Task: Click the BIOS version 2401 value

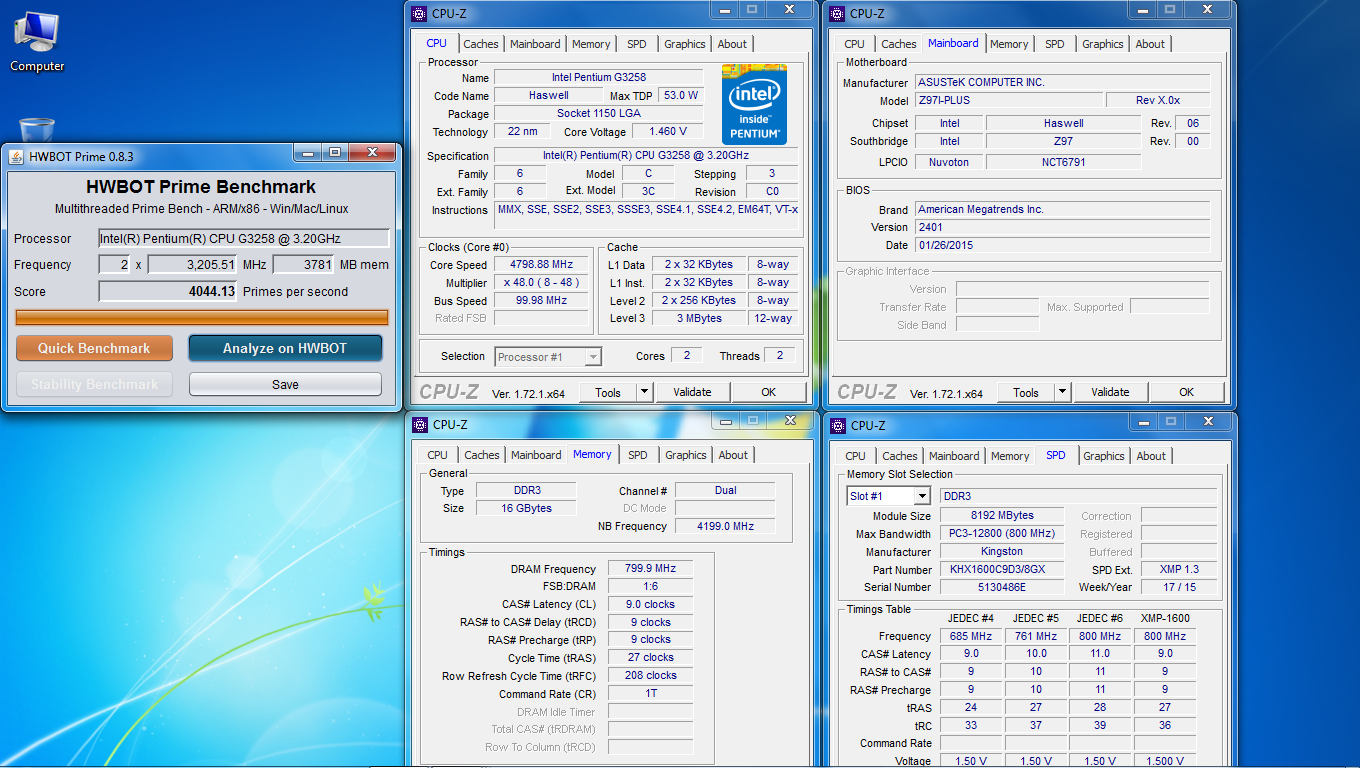Action: pos(1062,227)
